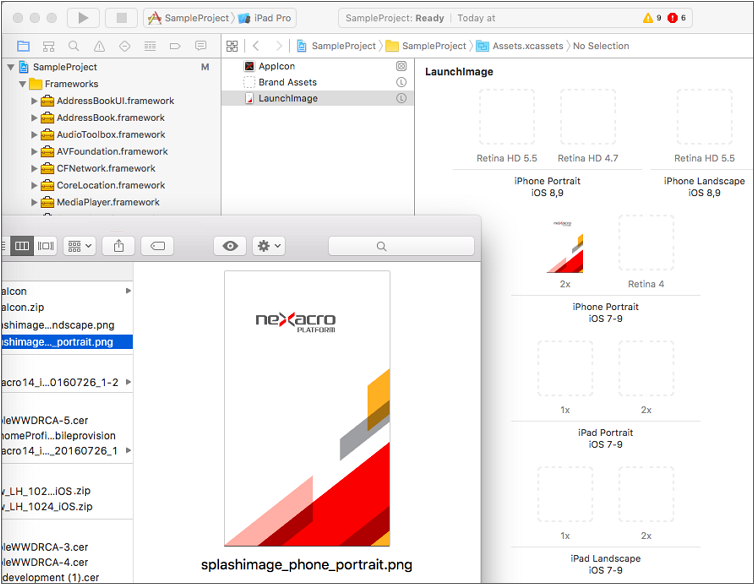Screen dimensions: 754x584
Task: Expand AudioToolbox.framework disclosure triangle
Action: (x=34, y=135)
